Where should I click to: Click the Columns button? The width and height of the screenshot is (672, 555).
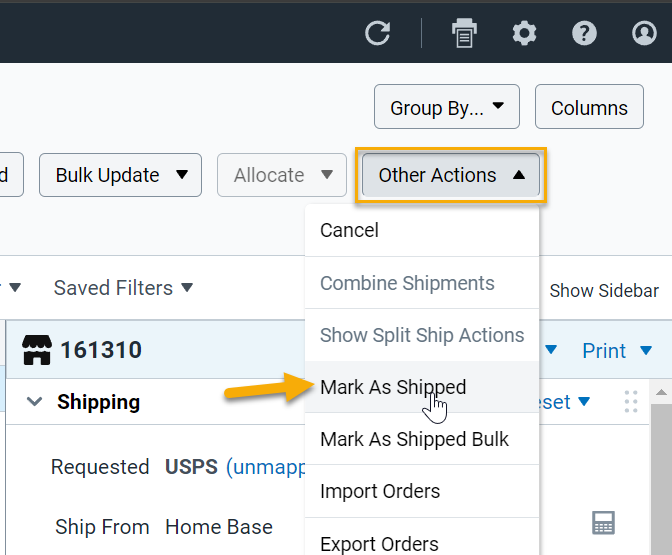pyautogui.click(x=589, y=108)
